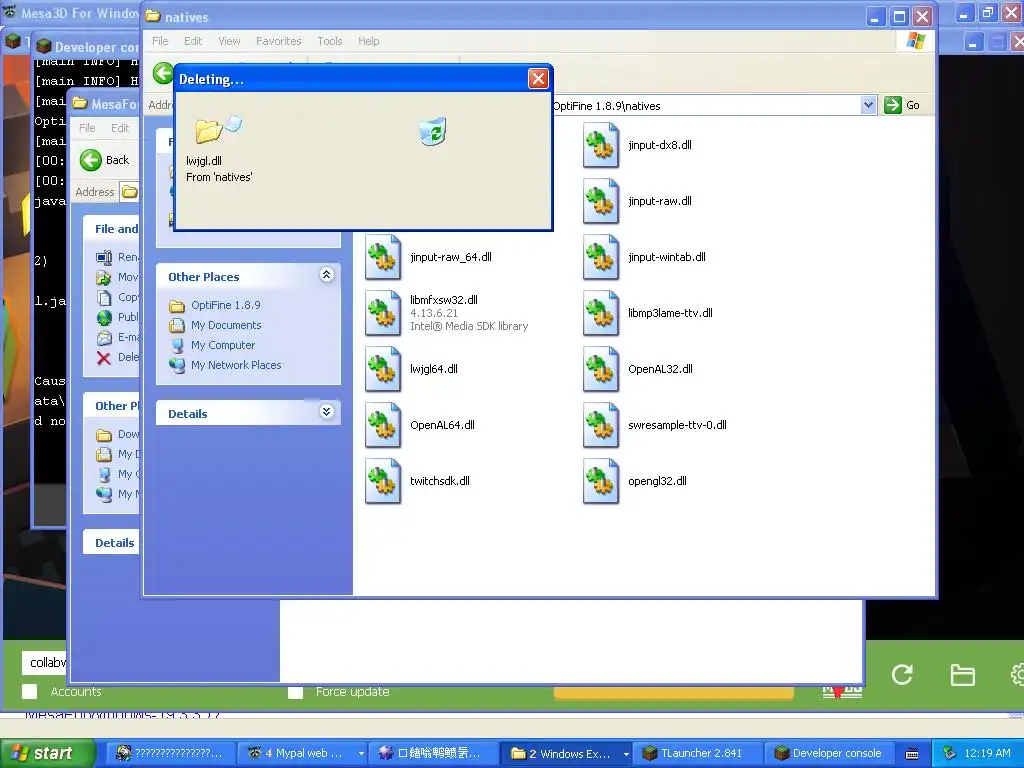Open the View menu
Screen dimensions: 1024x768
tap(229, 40)
